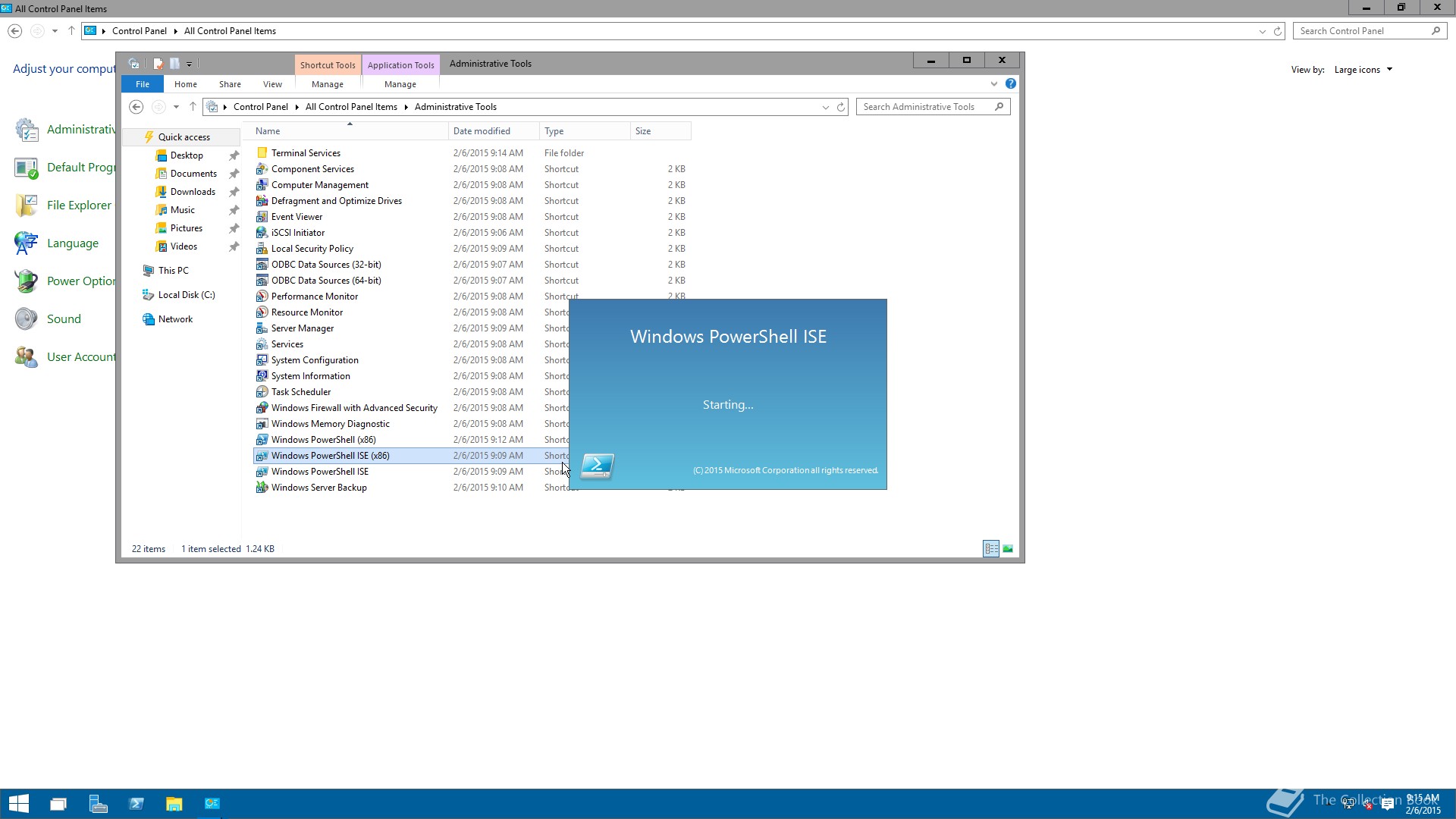Select Local Disk (C:) in navigation pane
1456x819 pixels.
pyautogui.click(x=187, y=295)
